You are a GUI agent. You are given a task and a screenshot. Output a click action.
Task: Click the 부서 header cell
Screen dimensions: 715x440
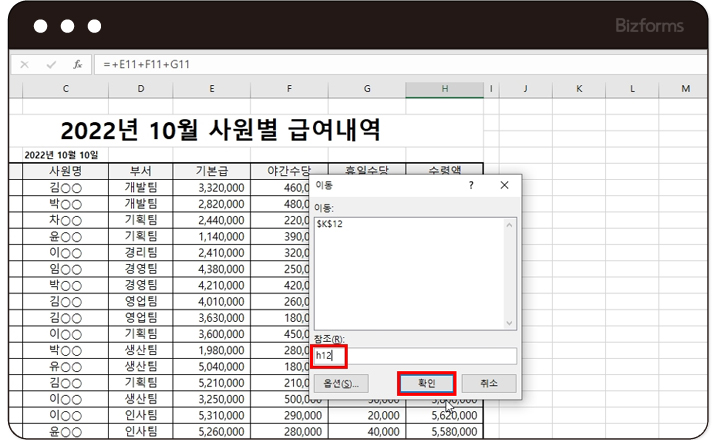pos(140,170)
